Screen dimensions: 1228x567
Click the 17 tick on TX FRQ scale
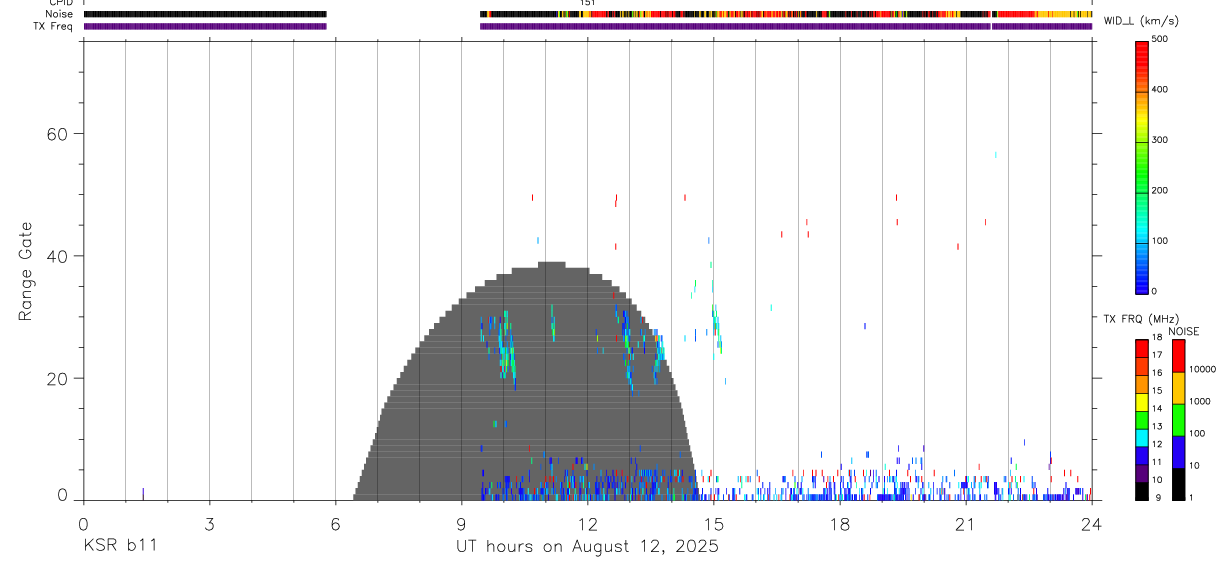point(1156,355)
